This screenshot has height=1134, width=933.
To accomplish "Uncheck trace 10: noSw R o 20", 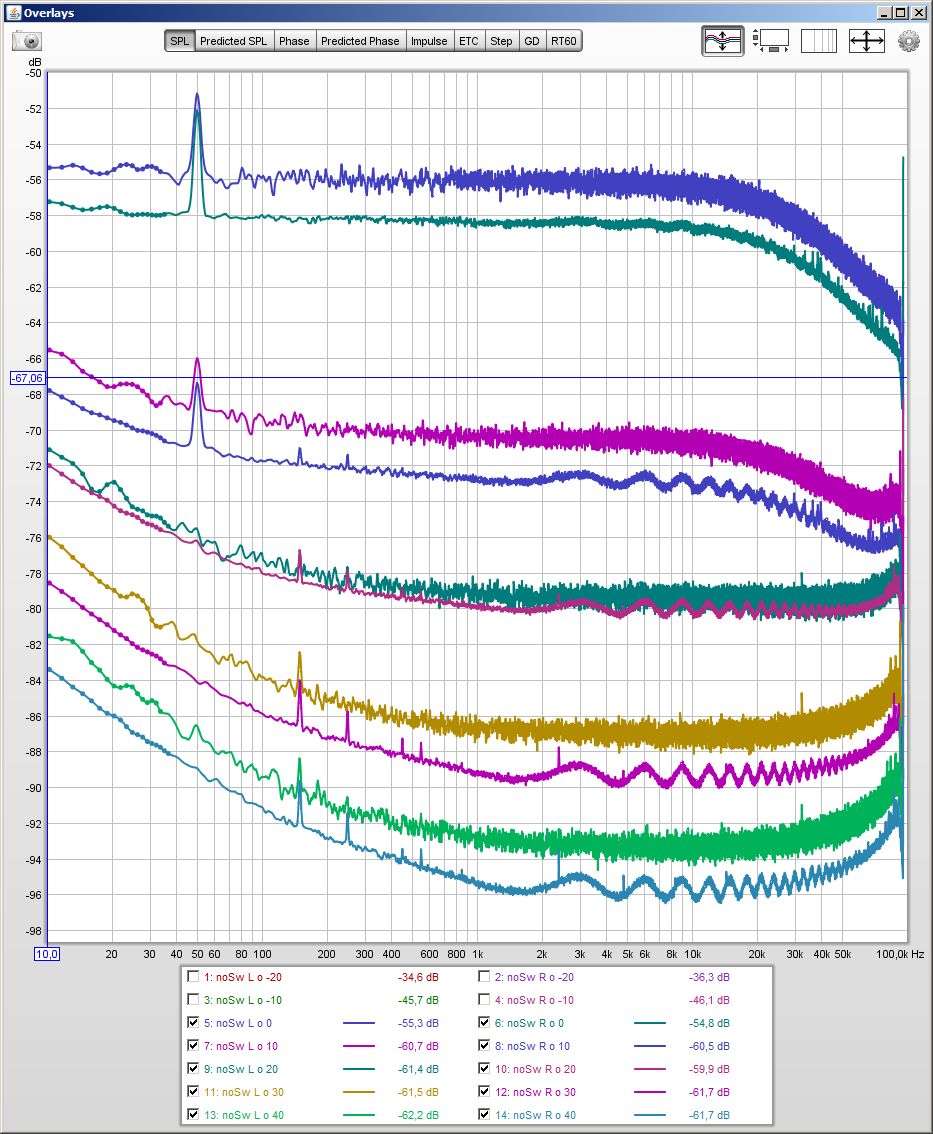I will [484, 1068].
